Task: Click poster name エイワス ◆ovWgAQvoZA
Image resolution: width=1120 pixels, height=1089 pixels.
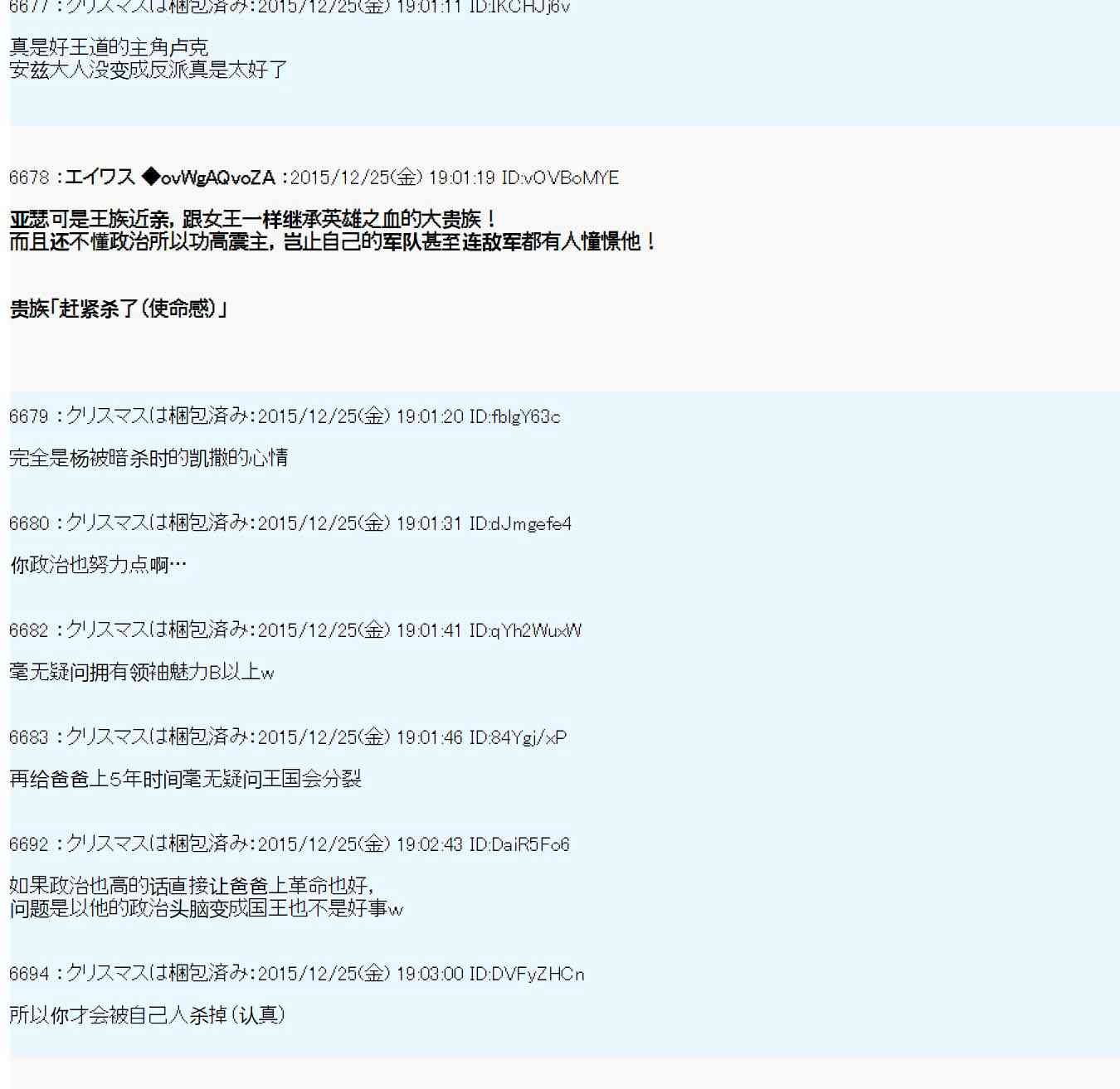Action: (170, 177)
